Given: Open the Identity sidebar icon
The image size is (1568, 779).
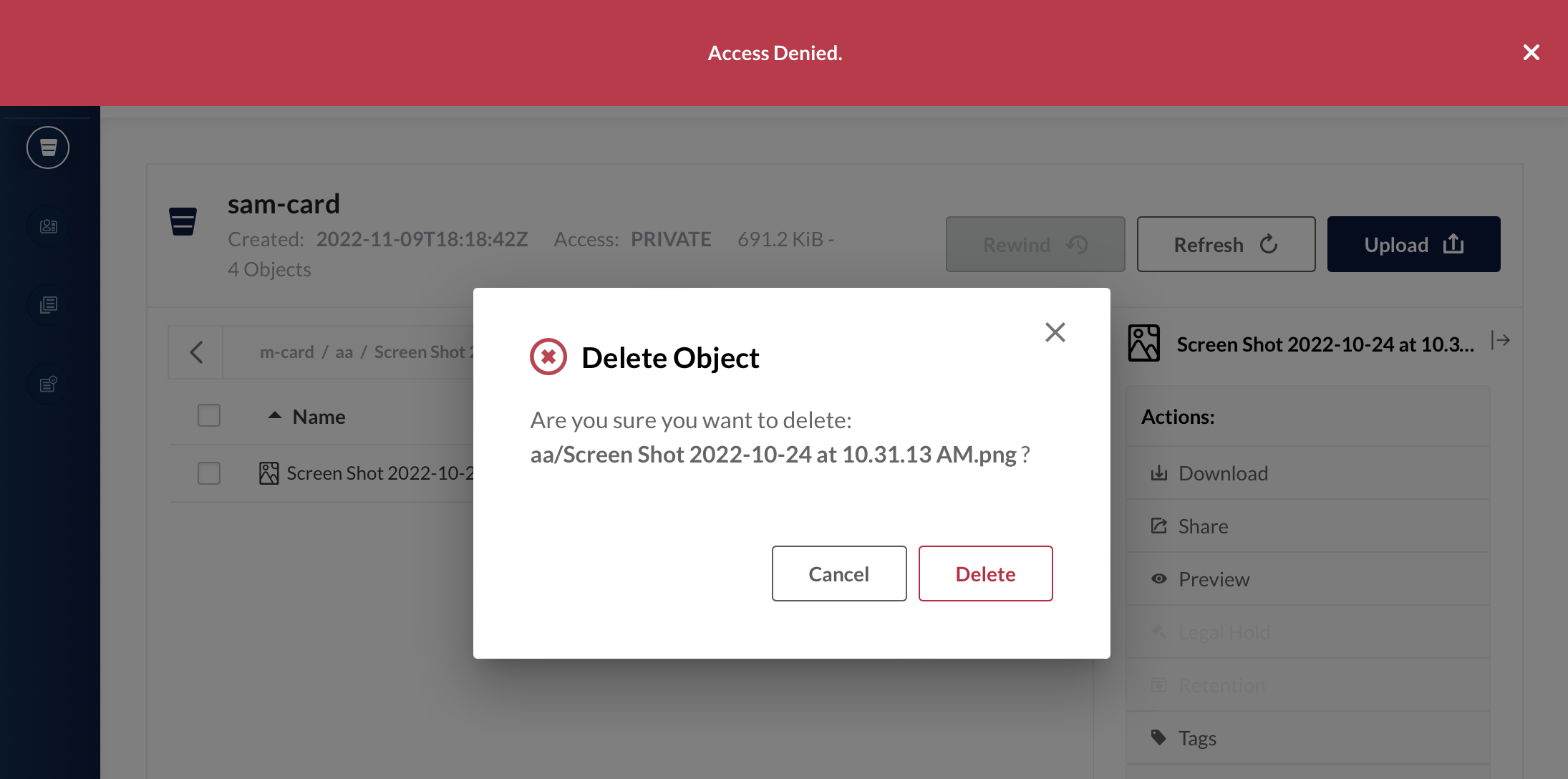Looking at the screenshot, I should [x=48, y=226].
